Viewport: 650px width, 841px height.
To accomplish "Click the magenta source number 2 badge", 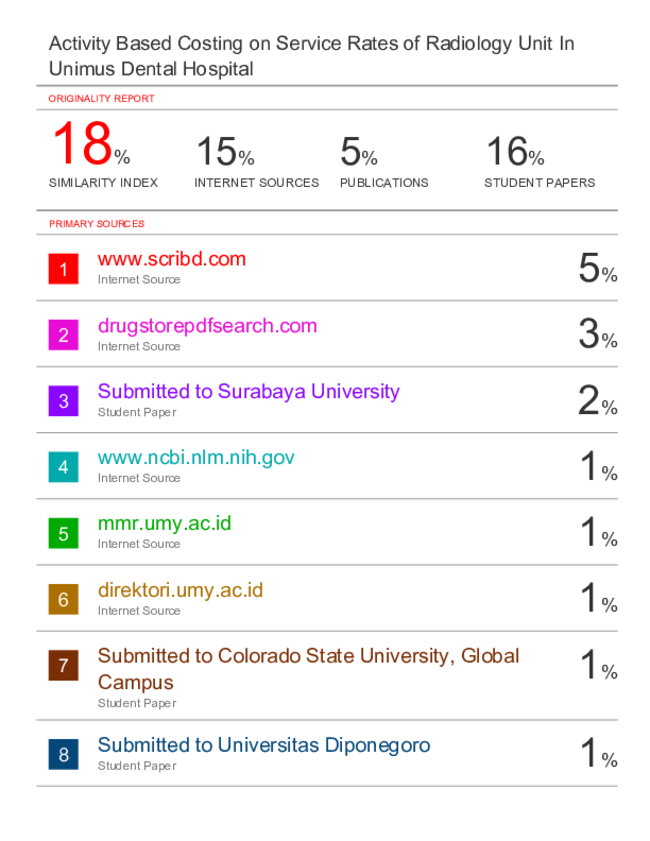I will [x=63, y=335].
